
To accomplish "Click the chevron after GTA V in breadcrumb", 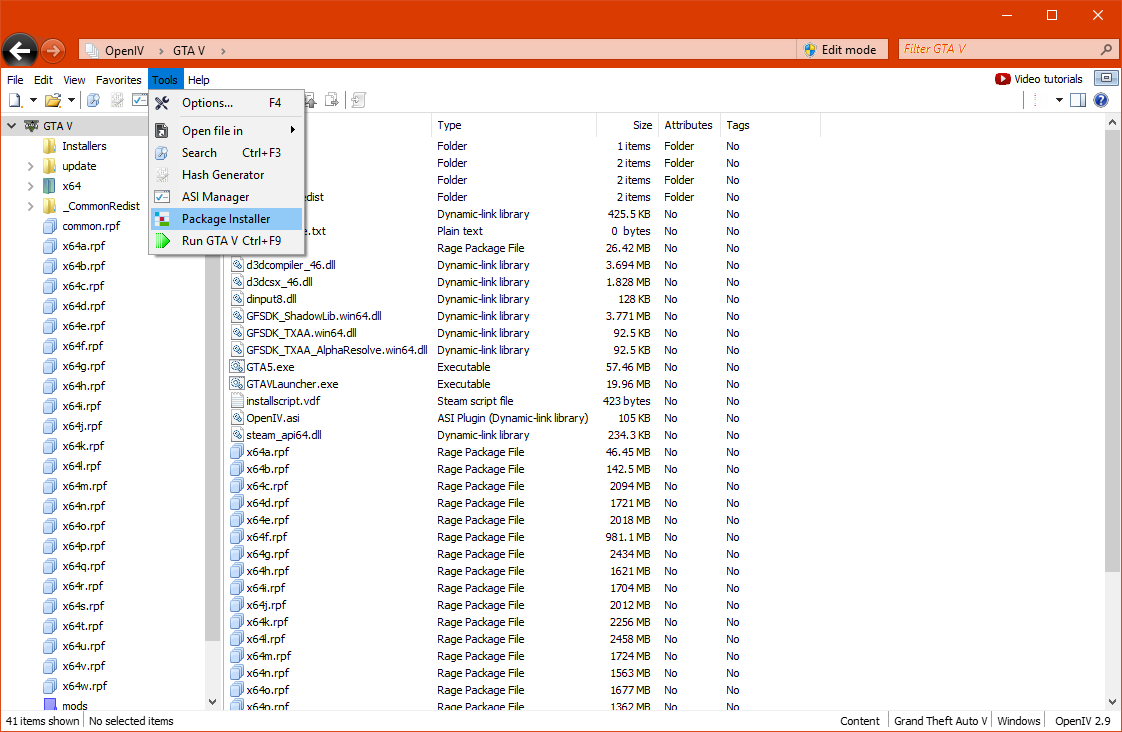I will [223, 51].
